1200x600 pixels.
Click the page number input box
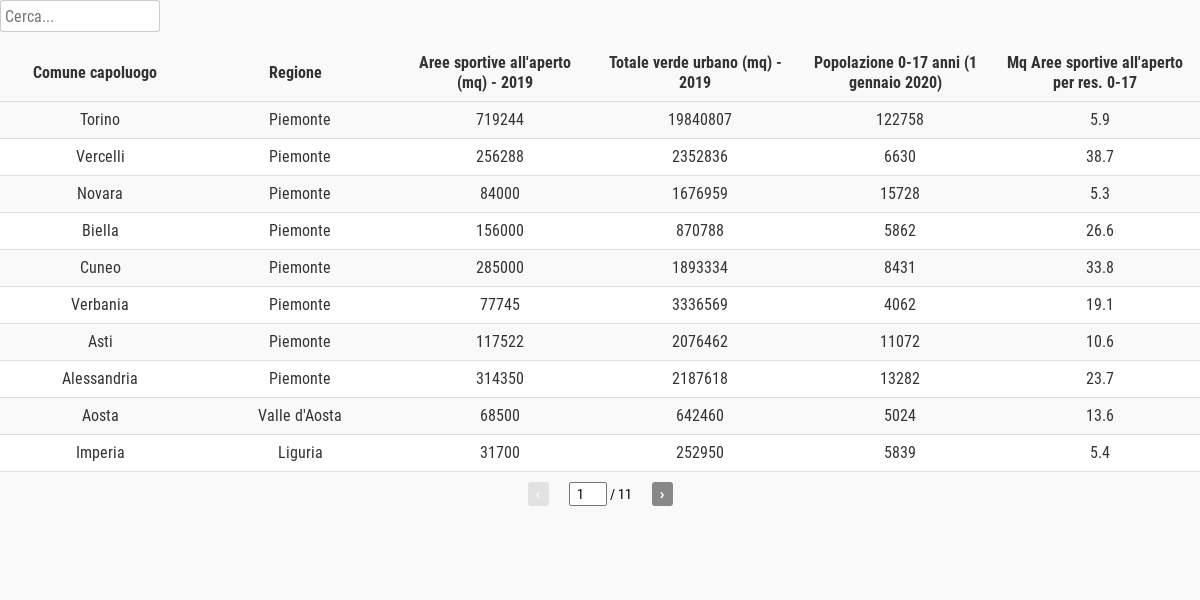(587, 494)
